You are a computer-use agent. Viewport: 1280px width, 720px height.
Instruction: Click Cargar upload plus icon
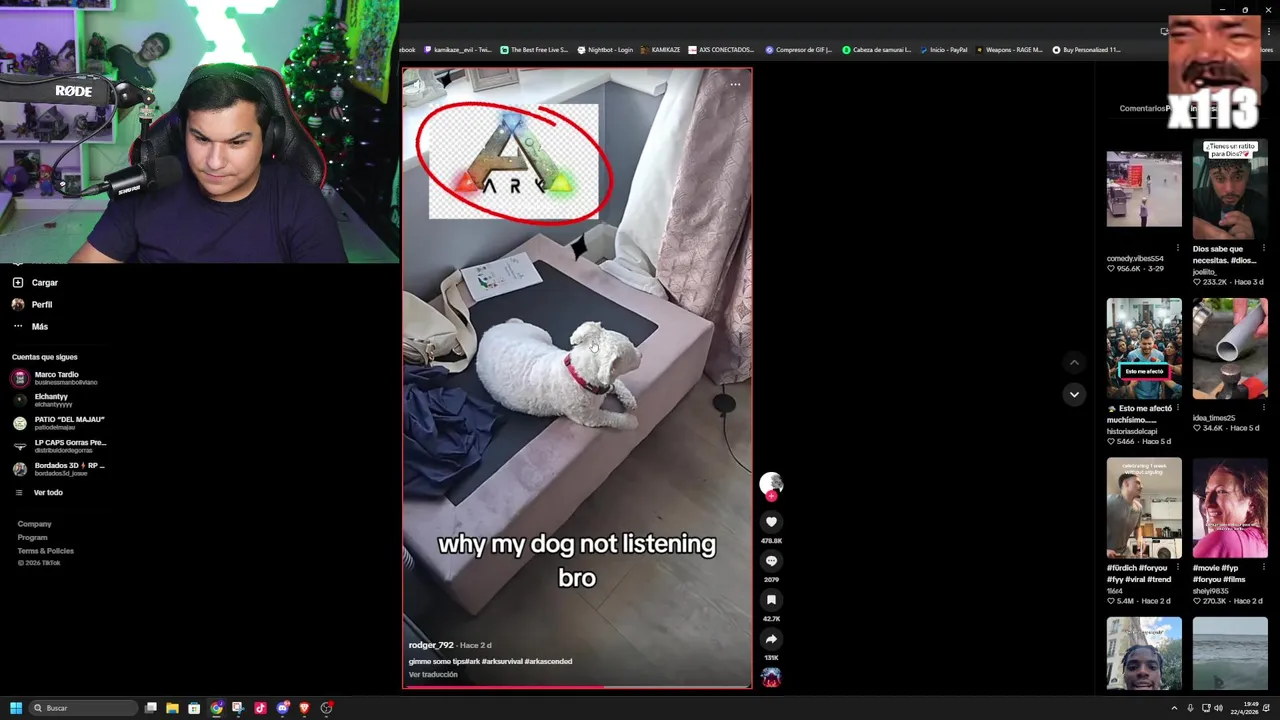coord(18,283)
